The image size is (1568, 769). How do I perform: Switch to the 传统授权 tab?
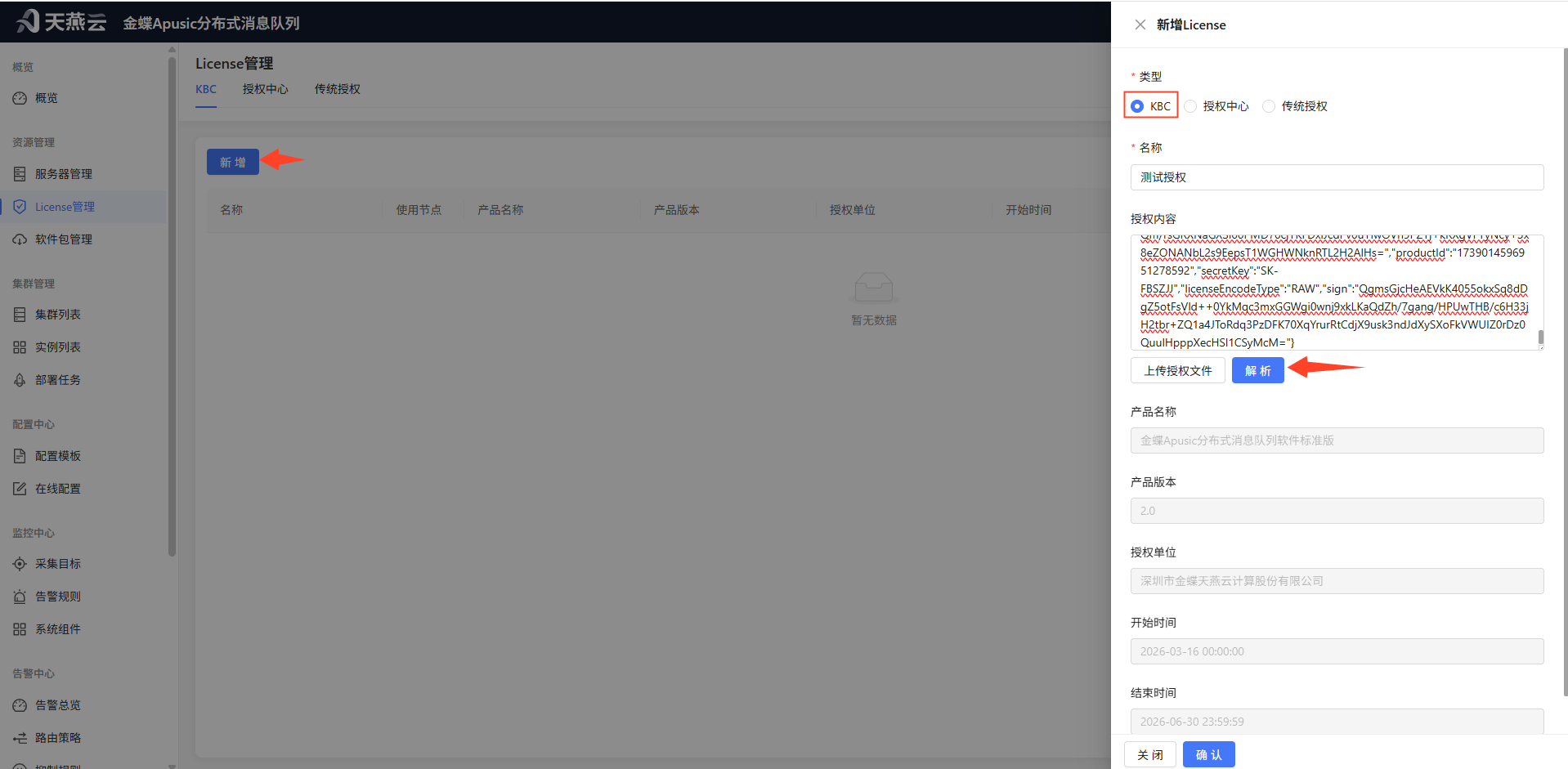pyautogui.click(x=337, y=89)
